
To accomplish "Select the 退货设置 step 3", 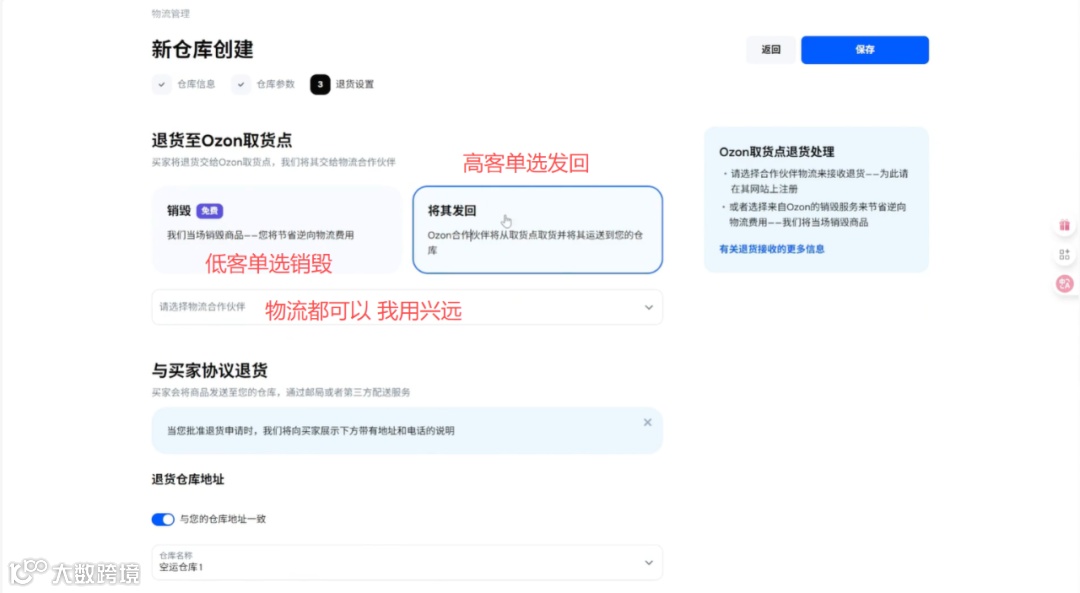I will point(342,84).
